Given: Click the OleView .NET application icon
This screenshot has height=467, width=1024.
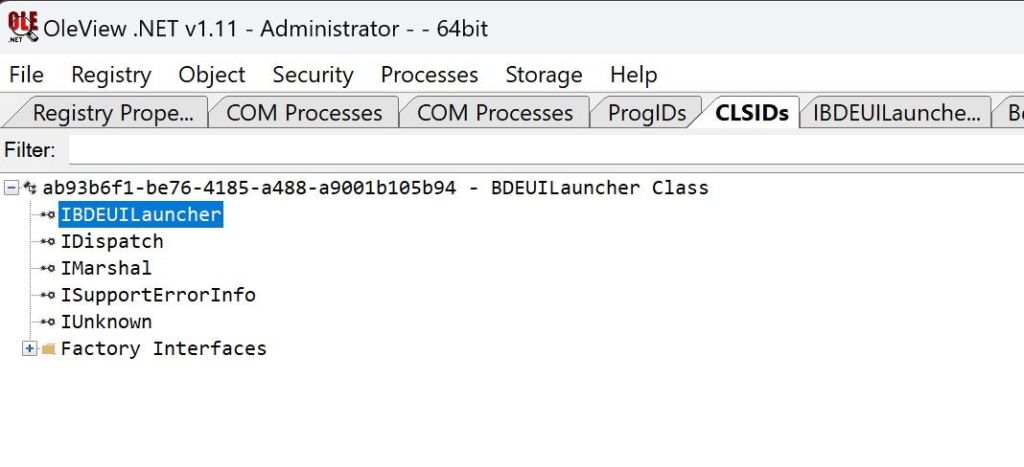Looking at the screenshot, I should tap(22, 26).
